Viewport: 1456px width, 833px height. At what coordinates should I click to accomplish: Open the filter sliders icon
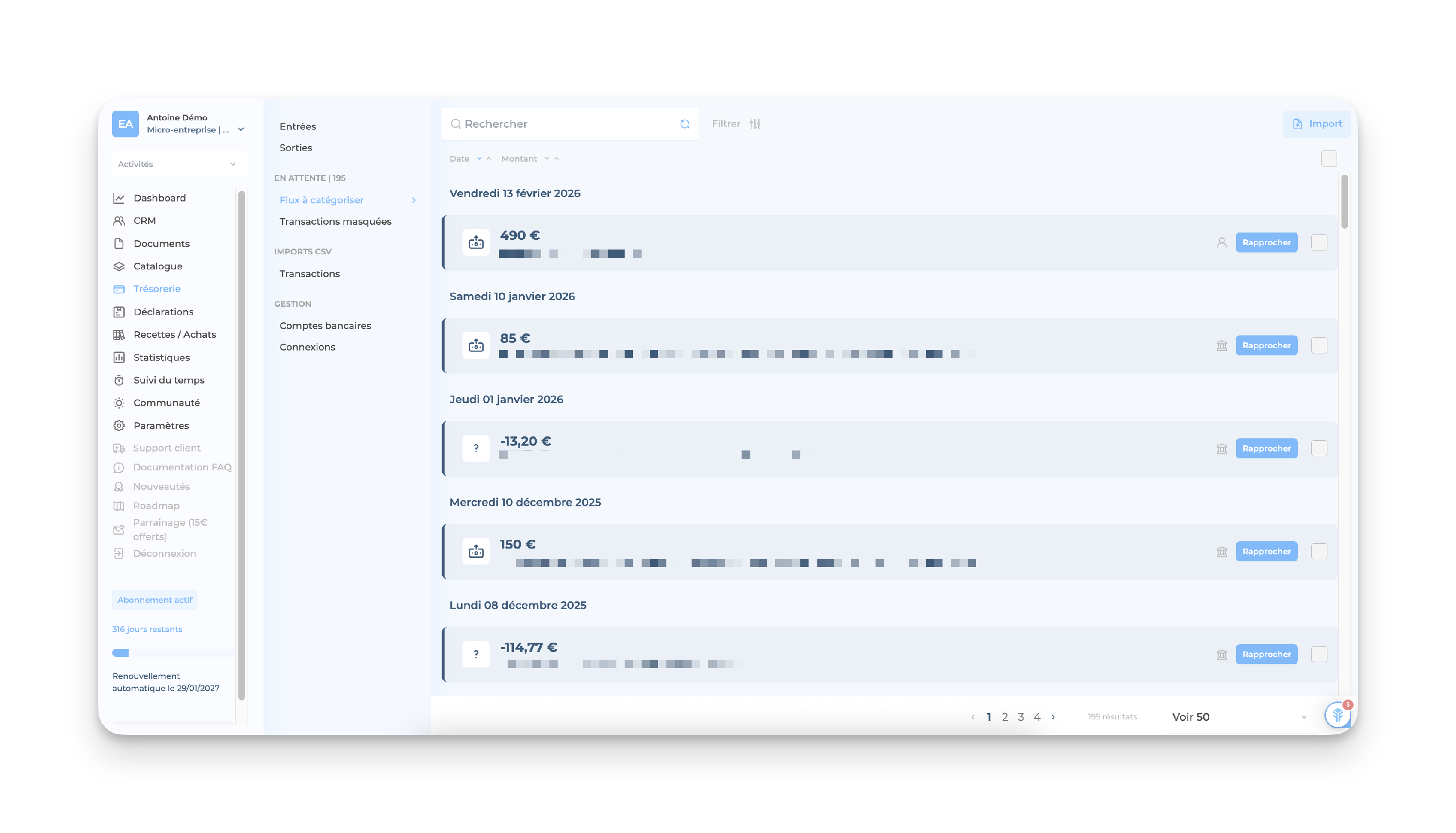coord(755,124)
